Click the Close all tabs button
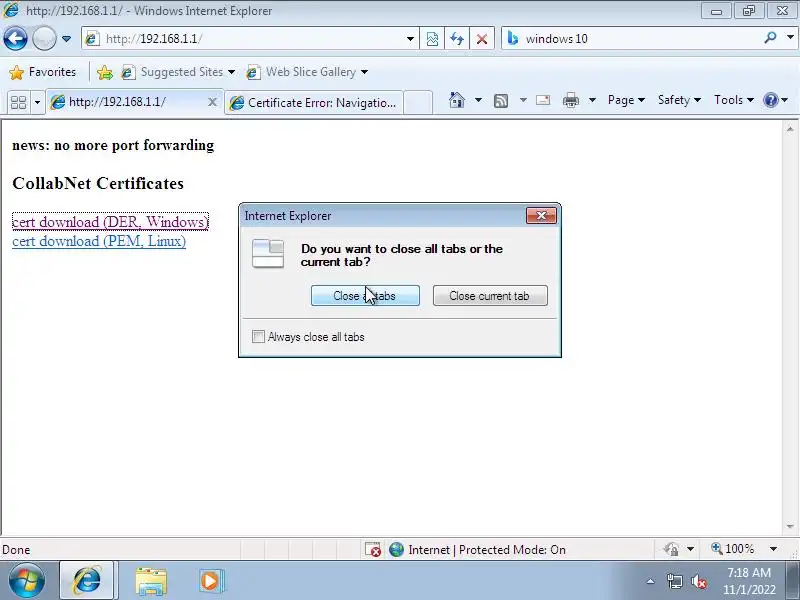 (365, 296)
